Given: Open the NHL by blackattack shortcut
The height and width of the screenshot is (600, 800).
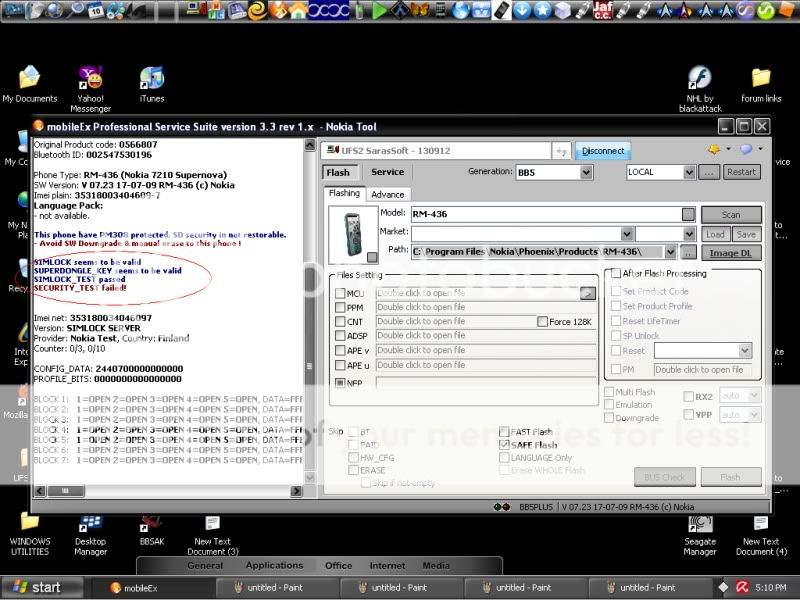Looking at the screenshot, I should [700, 89].
